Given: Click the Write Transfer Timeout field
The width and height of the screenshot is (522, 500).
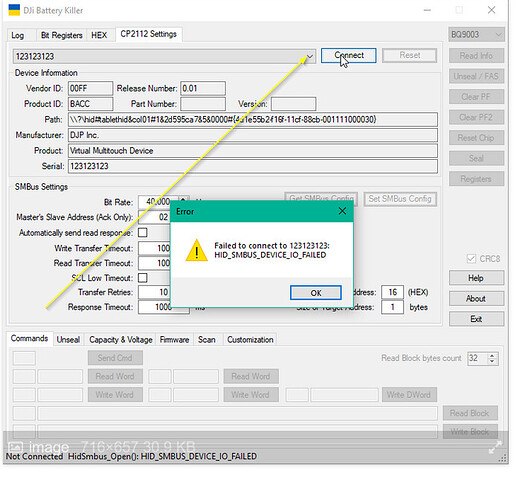Looking at the screenshot, I should [154, 248].
